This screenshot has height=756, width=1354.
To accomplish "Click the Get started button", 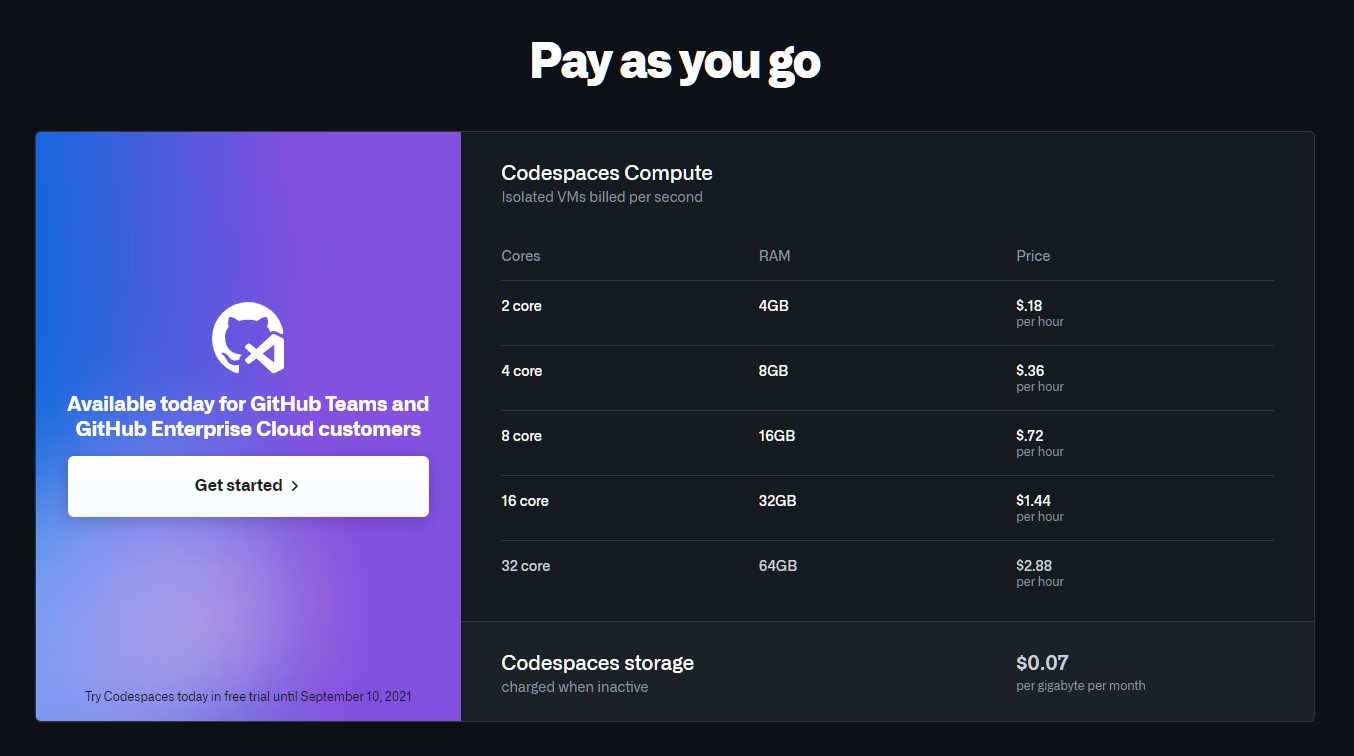I will click(248, 485).
